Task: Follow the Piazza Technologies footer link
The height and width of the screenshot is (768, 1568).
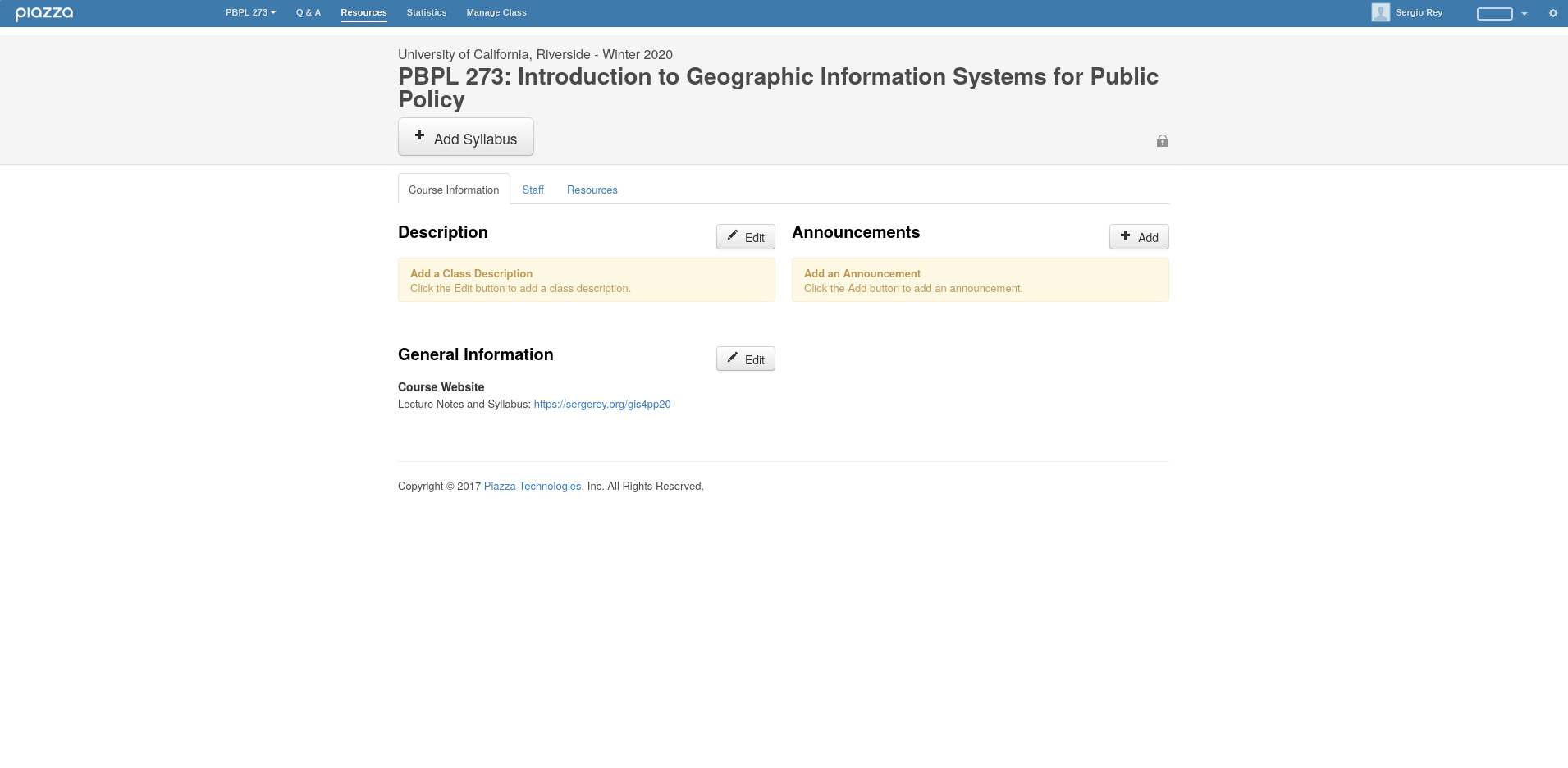Action: click(532, 486)
